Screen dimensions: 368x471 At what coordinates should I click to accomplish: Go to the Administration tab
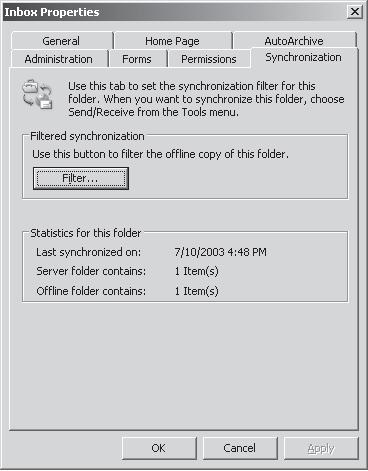coord(59,59)
